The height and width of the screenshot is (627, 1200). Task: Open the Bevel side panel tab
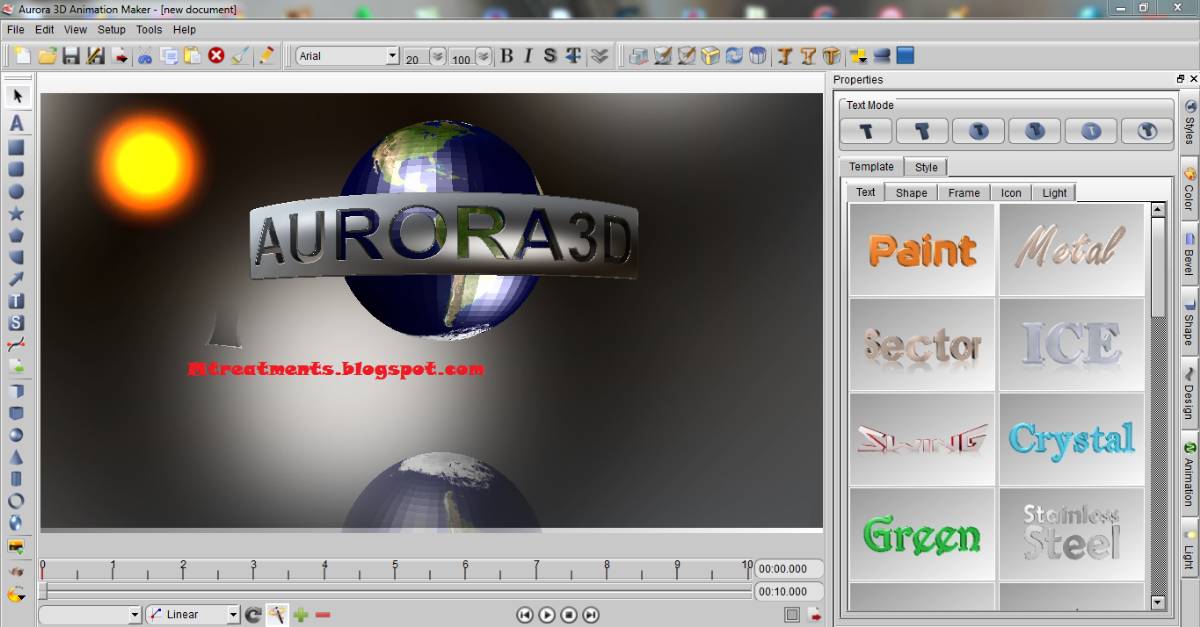pyautogui.click(x=1189, y=255)
